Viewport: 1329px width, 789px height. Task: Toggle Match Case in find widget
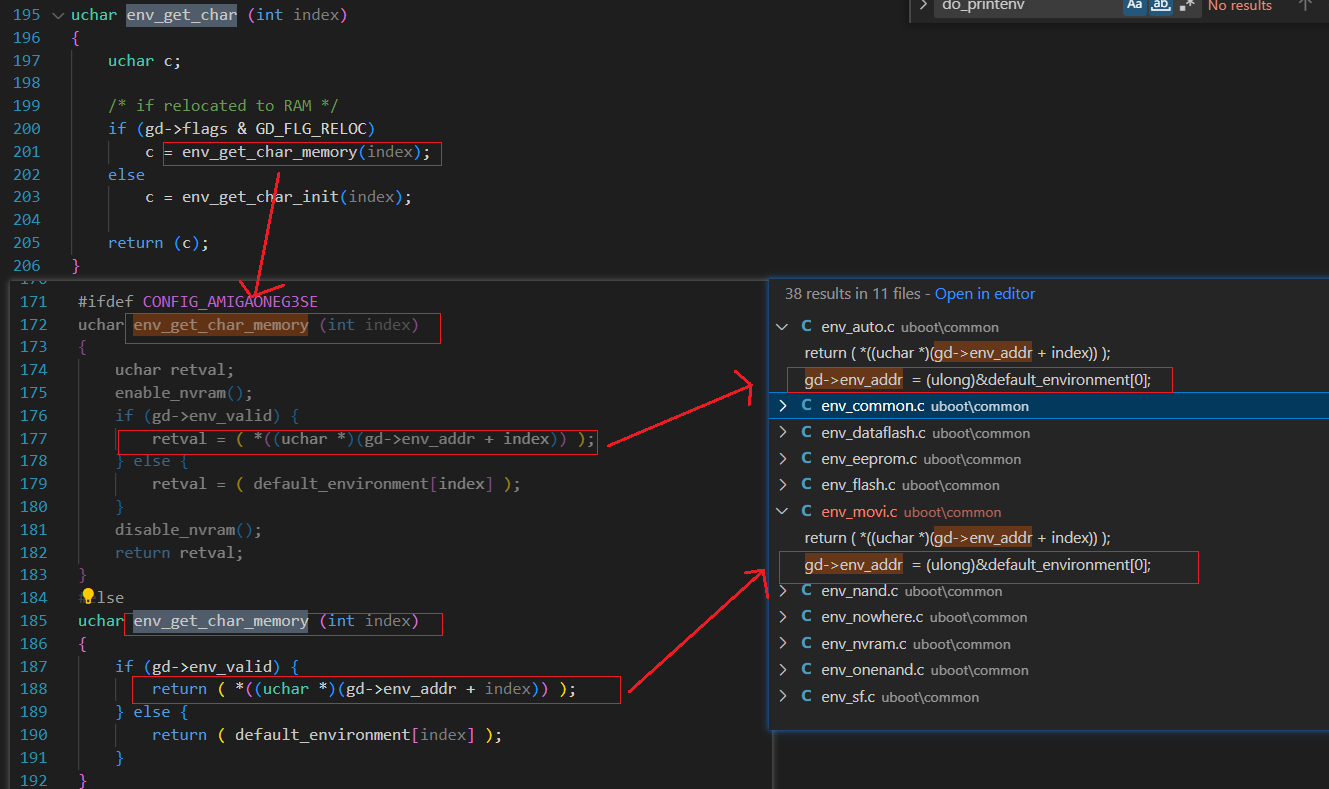pyautogui.click(x=1134, y=5)
